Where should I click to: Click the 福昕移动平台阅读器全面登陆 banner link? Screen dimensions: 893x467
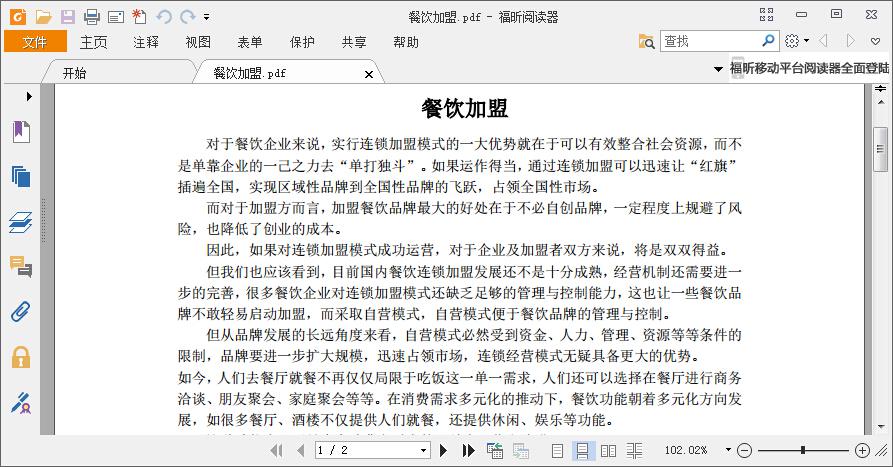click(x=809, y=68)
